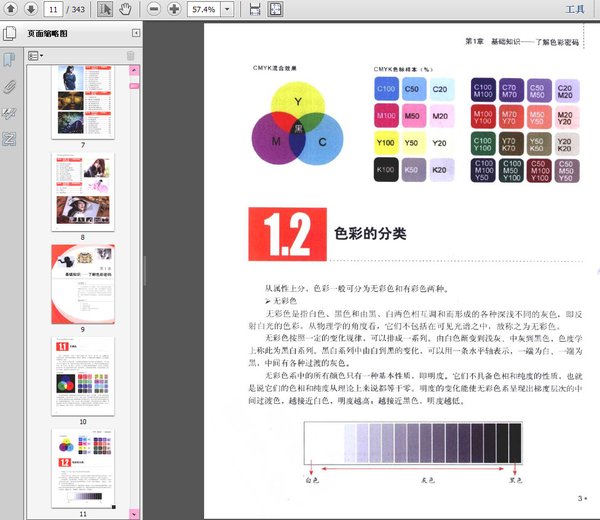
Task: Delete selected thumbnail with trash icon
Action: point(129,55)
